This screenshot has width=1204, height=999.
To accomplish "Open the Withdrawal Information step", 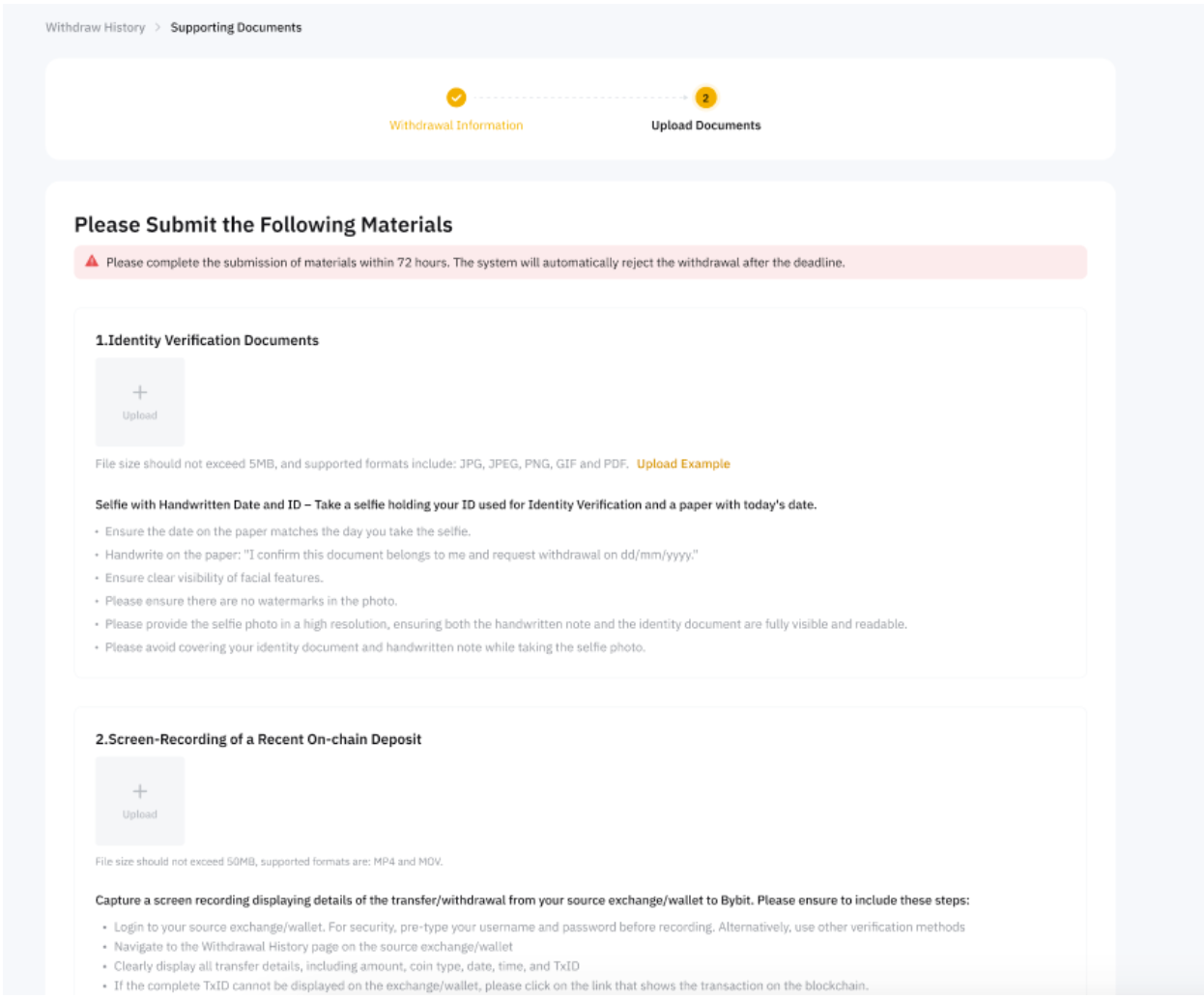I will pyautogui.click(x=456, y=126).
